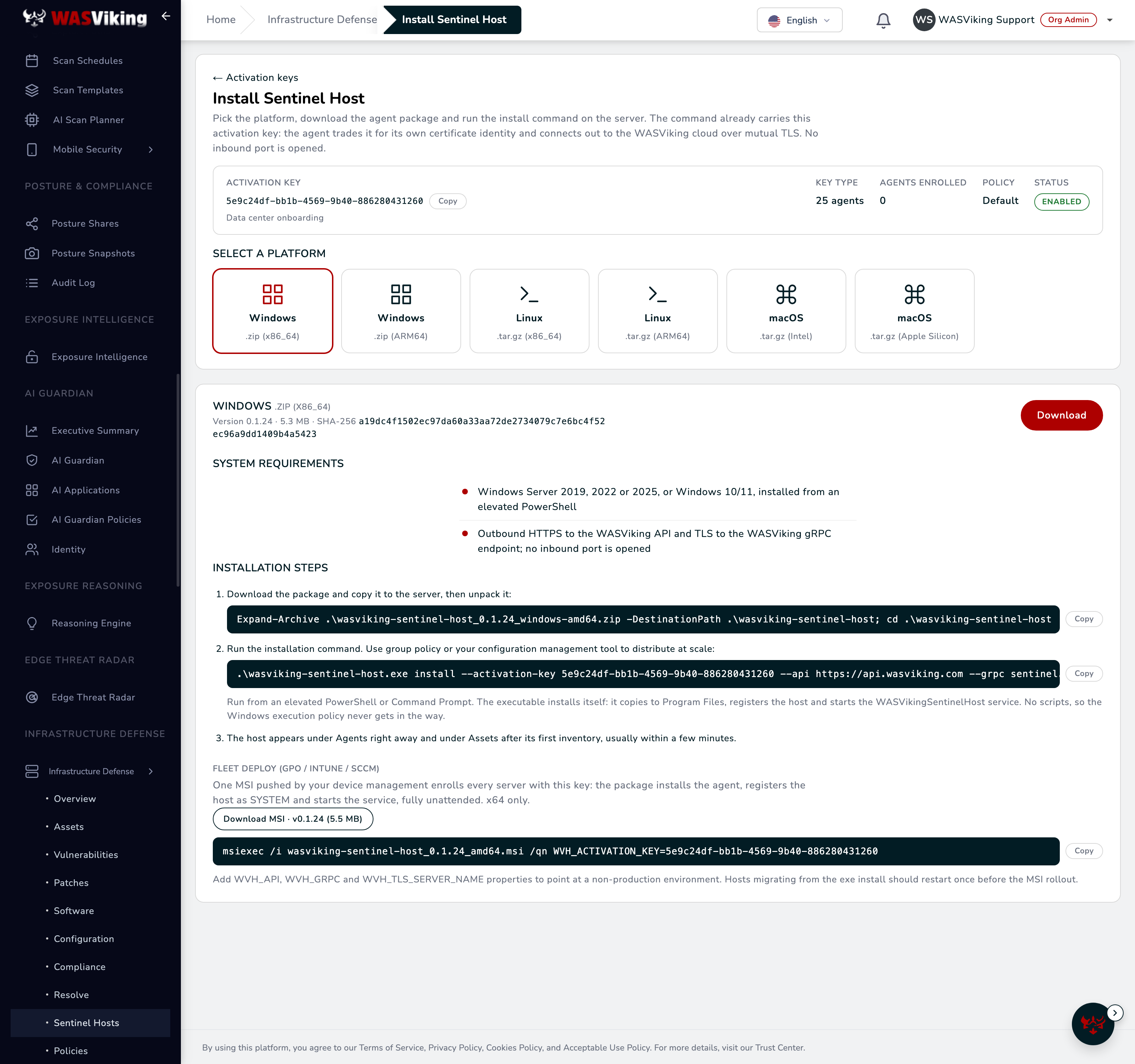Open Trust Center link
This screenshot has height=1064, width=1135.
click(779, 1048)
